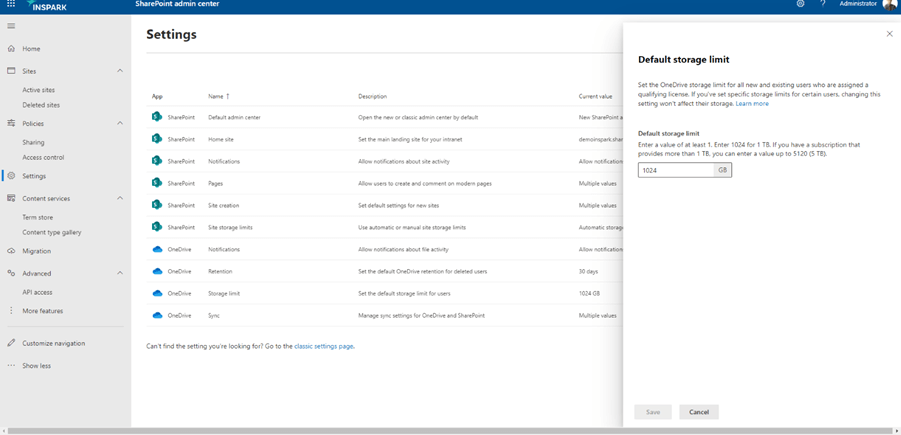This screenshot has width=901, height=435.
Task: Open Content type gallery
Action: pyautogui.click(x=52, y=233)
